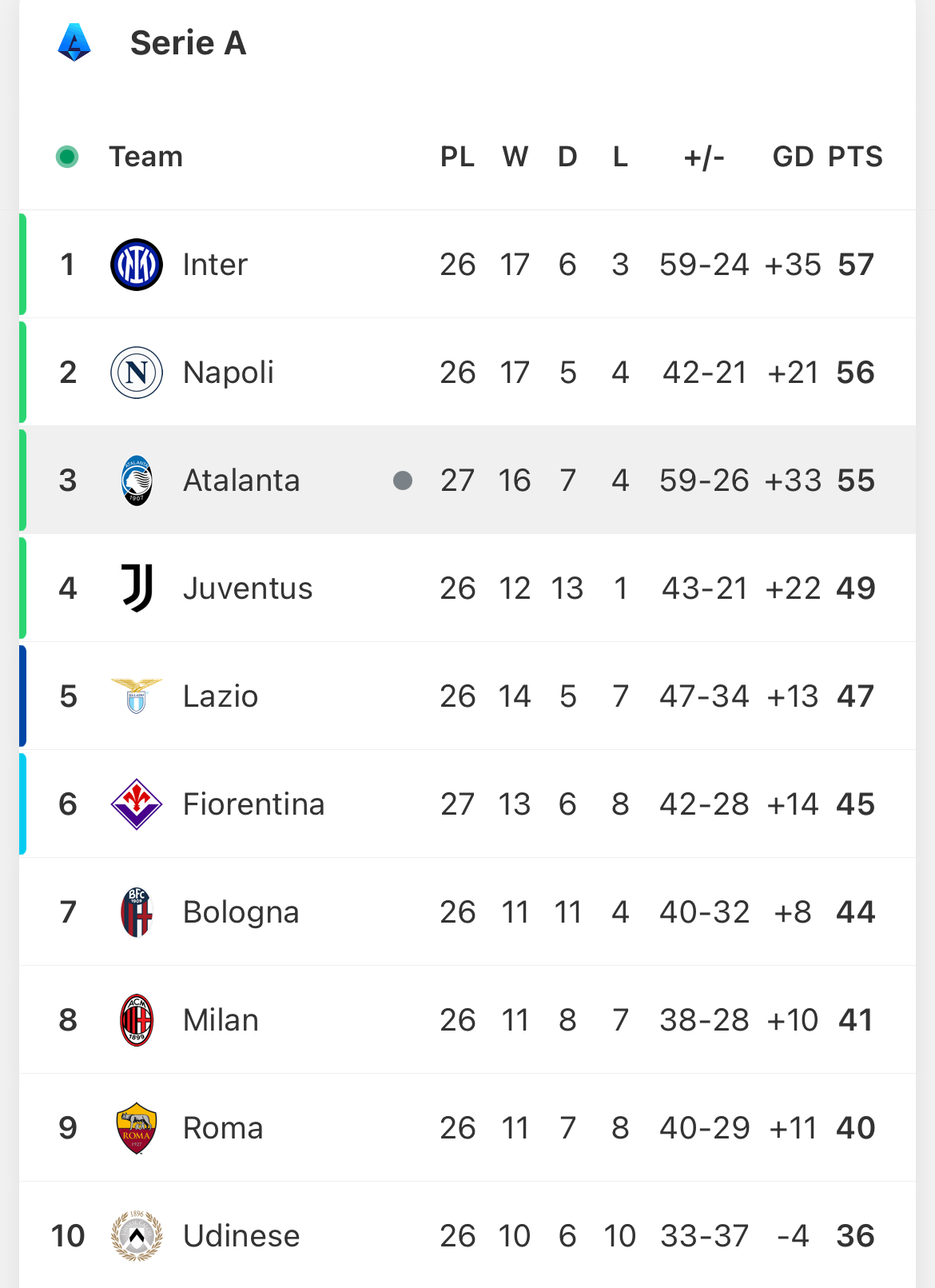Open Bologna using its BFC crest
This screenshot has height=1288, width=935.
point(137,912)
